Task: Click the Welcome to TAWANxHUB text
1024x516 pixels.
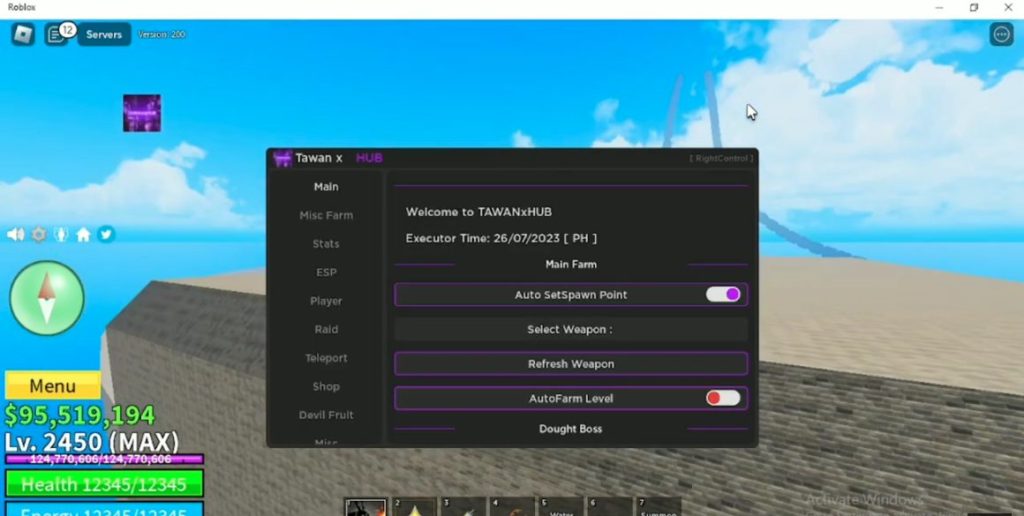Action: click(x=479, y=212)
